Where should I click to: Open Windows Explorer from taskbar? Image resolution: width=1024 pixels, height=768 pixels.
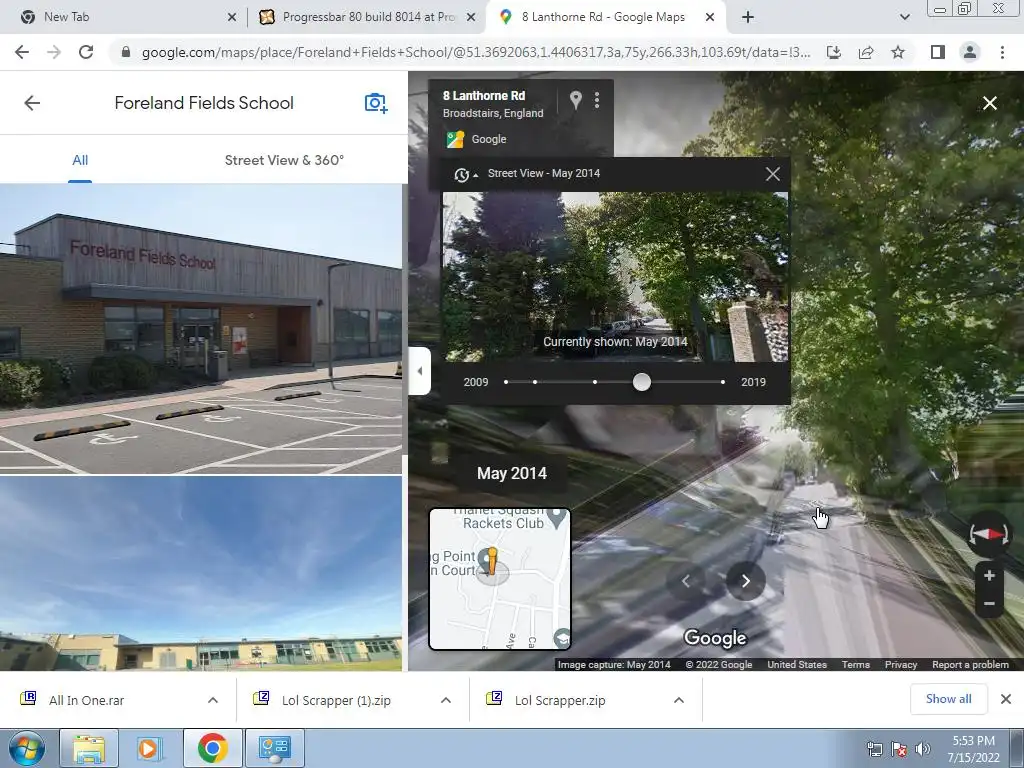(89, 748)
